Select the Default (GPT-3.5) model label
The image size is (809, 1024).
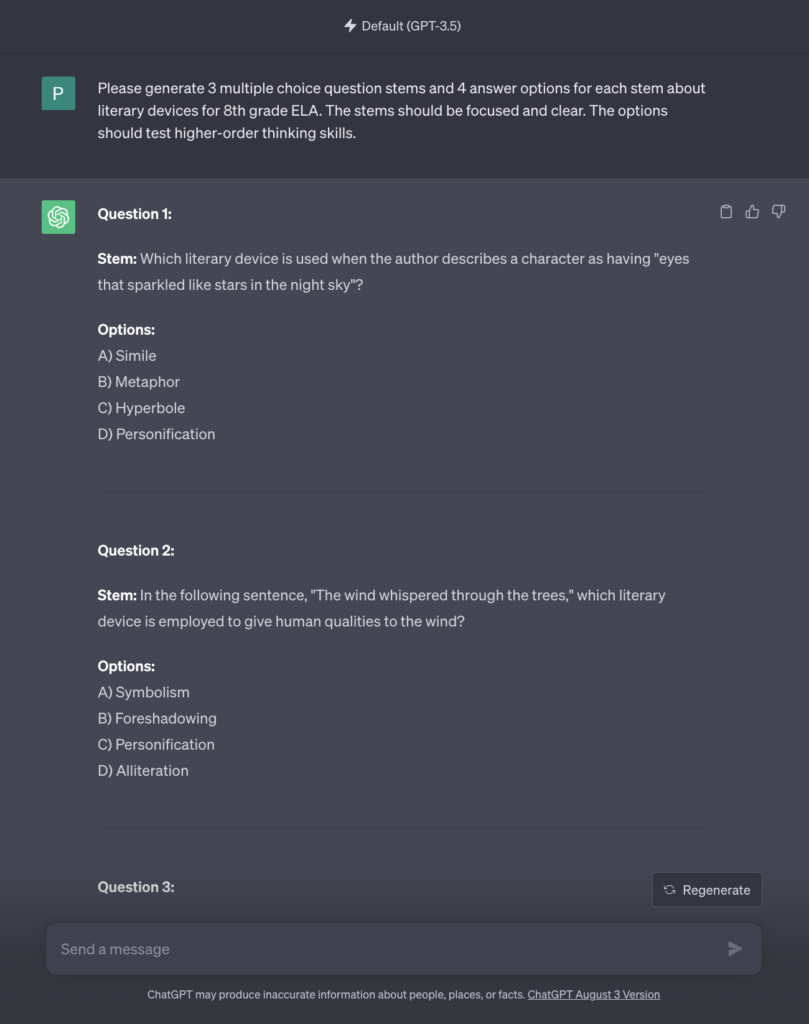coord(411,26)
